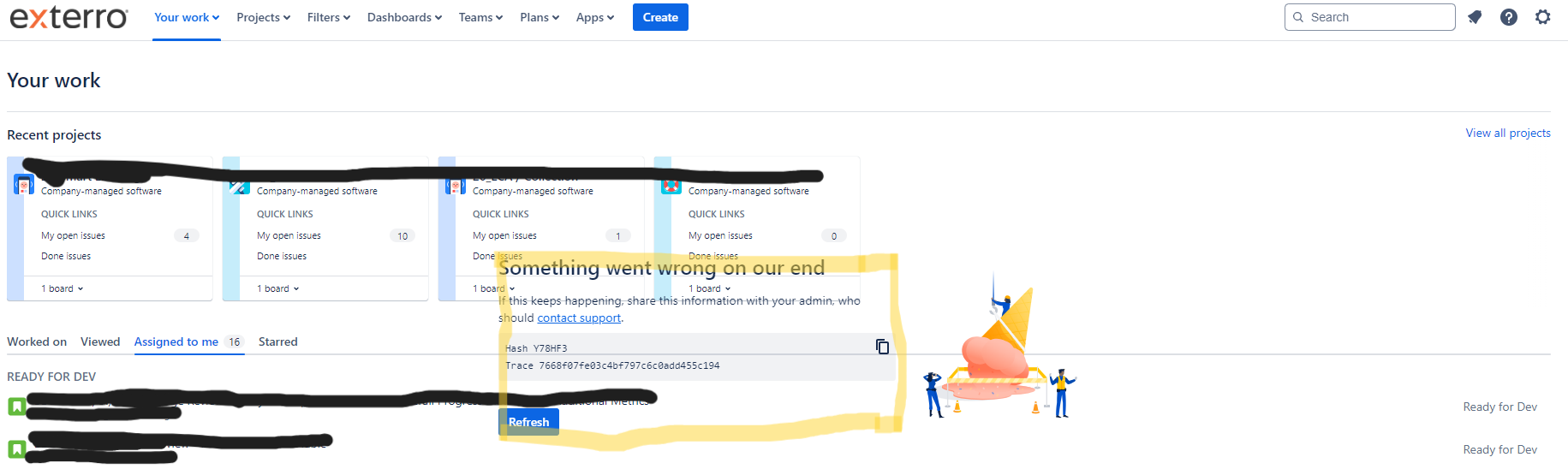1568x475 pixels.
Task: Click into the Search field
Action: point(1369,17)
